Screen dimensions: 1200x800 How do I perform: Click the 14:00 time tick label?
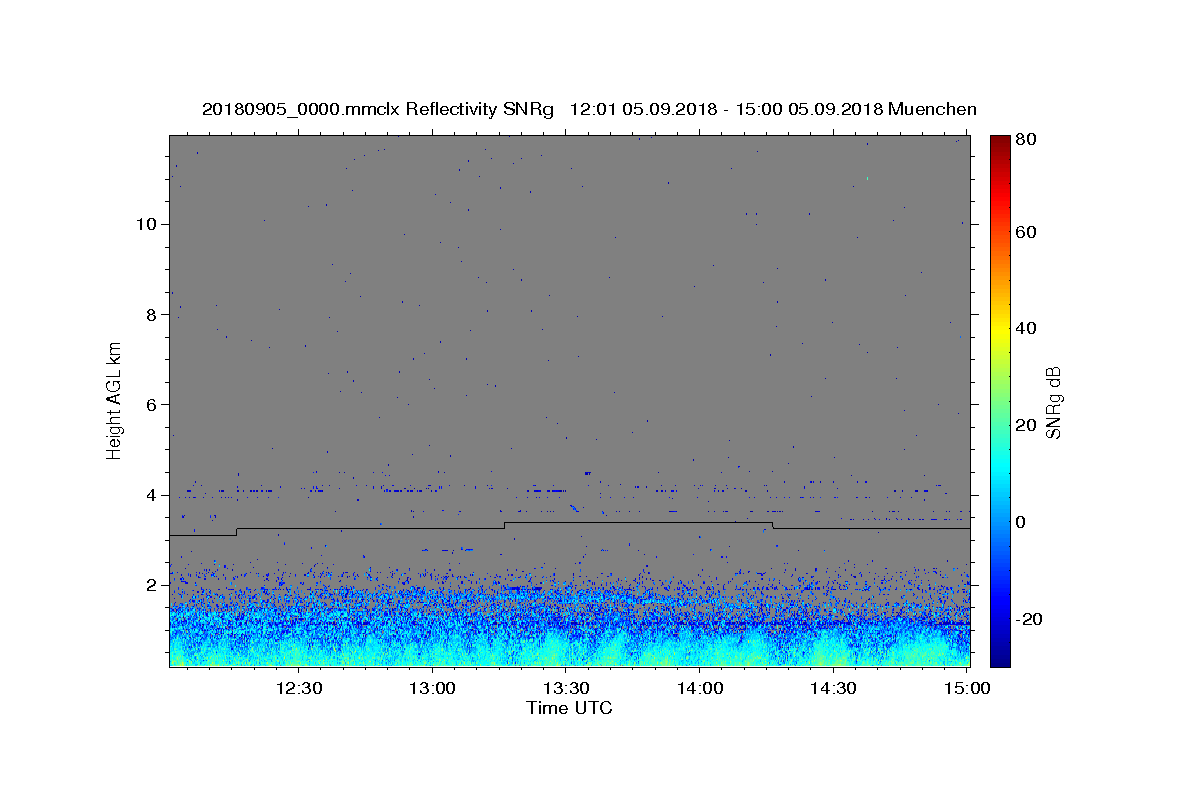pyautogui.click(x=700, y=688)
